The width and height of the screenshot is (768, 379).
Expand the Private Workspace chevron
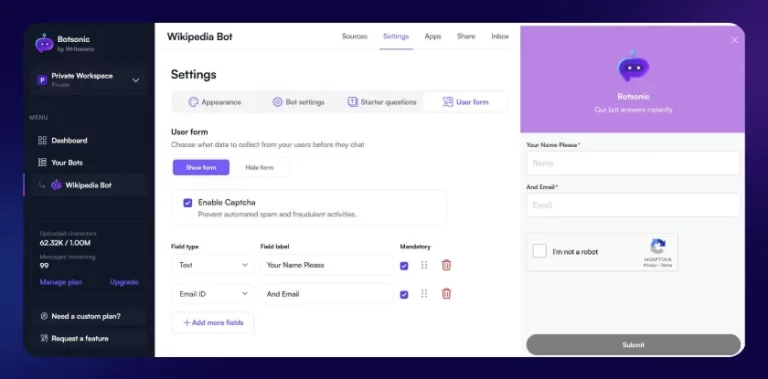136,80
